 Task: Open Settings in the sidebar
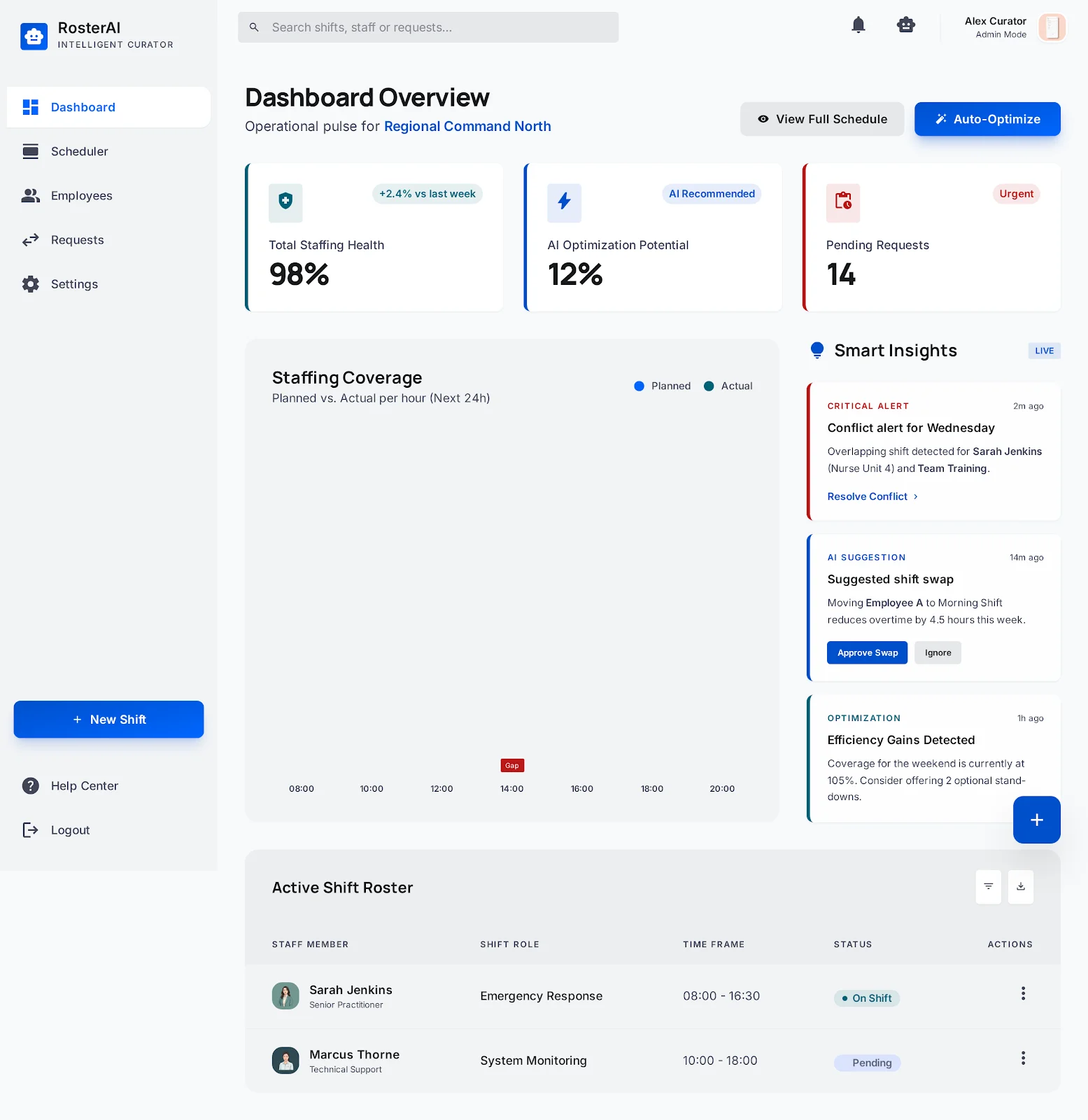pos(108,284)
